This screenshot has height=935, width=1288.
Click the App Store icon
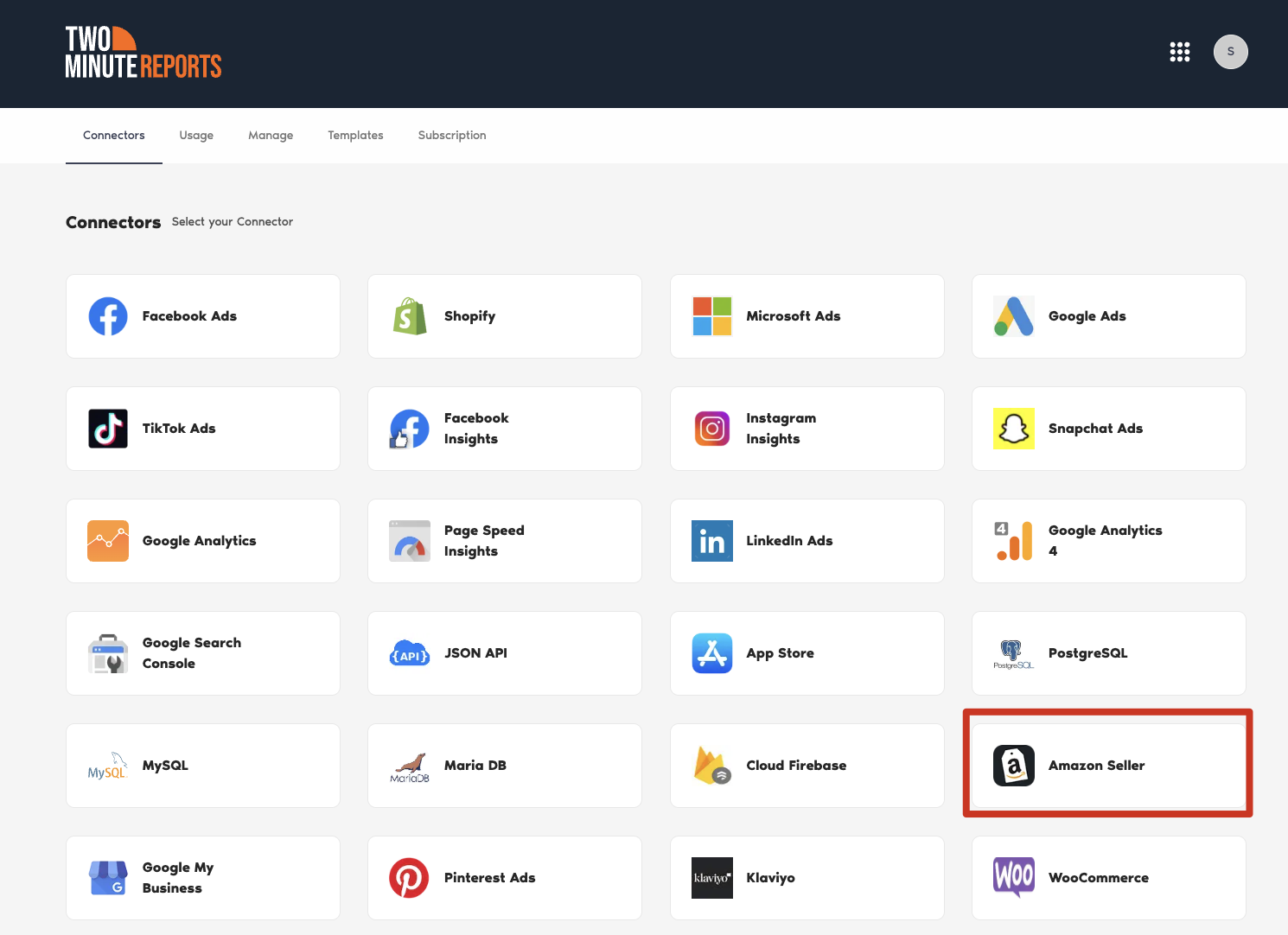click(712, 653)
